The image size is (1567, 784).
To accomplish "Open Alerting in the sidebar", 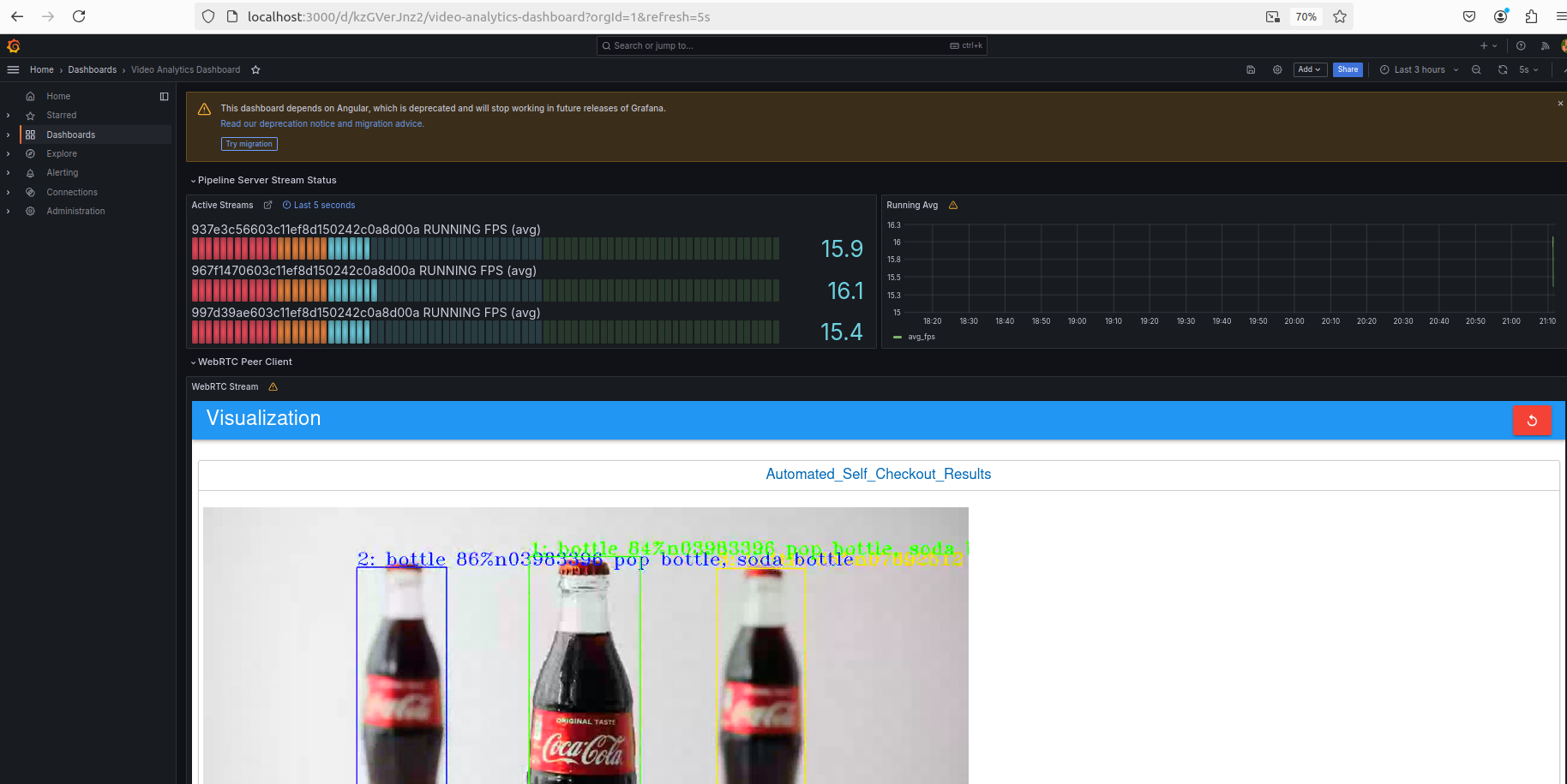I will [62, 172].
